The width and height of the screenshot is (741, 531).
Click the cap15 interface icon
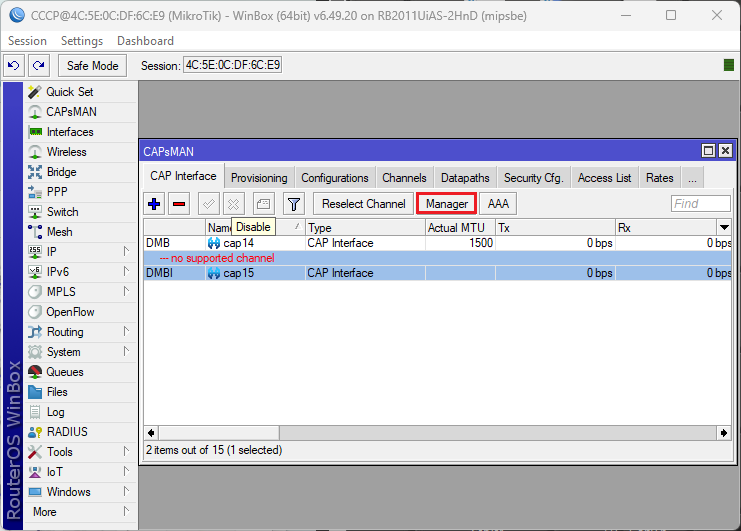coord(214,273)
